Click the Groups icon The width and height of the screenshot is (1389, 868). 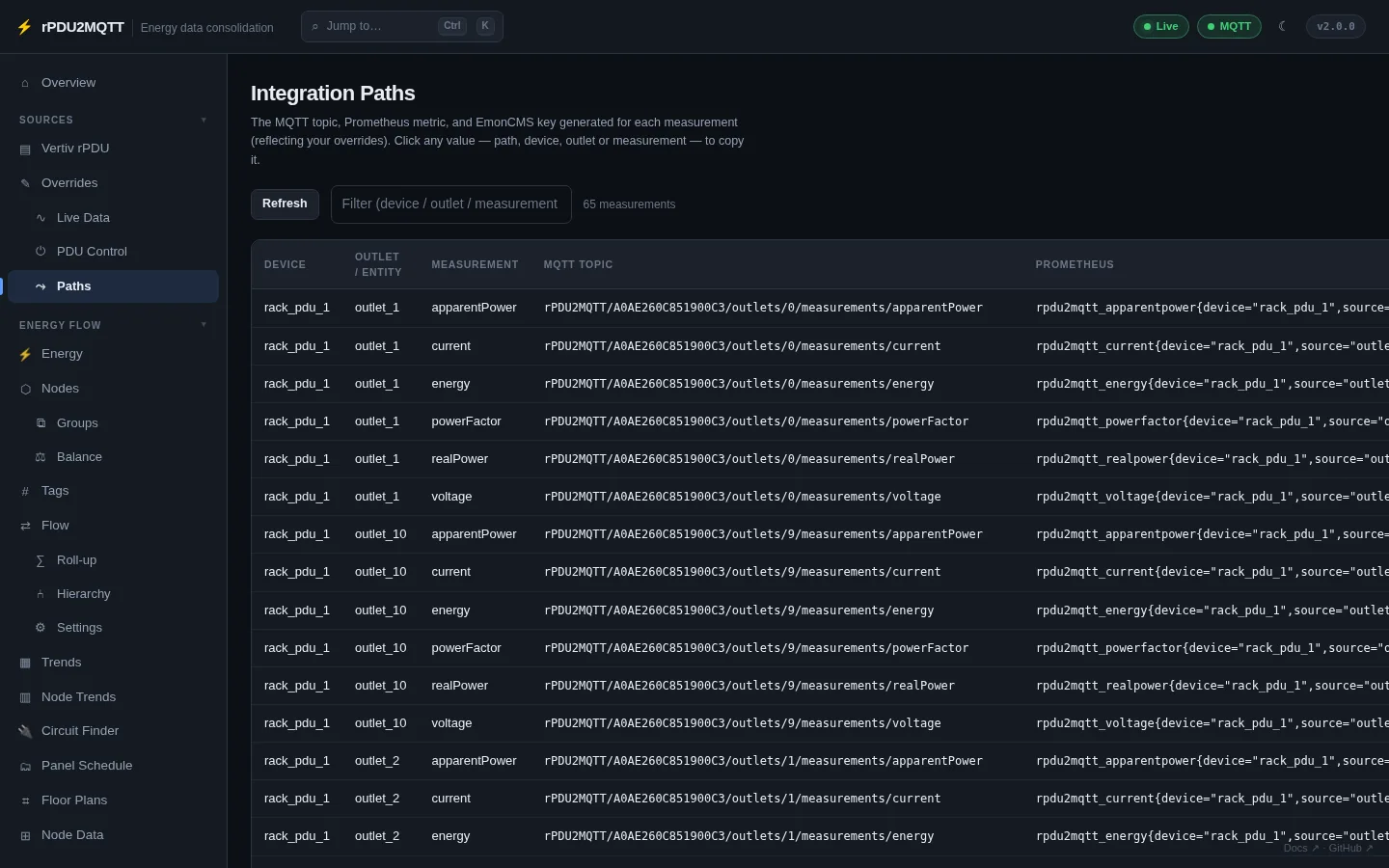click(41, 423)
